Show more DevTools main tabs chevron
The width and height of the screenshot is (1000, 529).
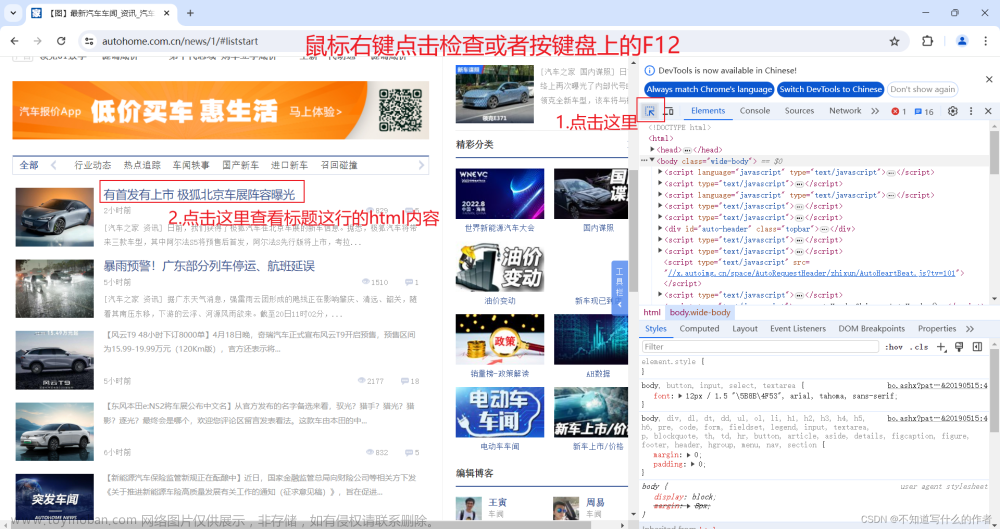click(x=875, y=111)
